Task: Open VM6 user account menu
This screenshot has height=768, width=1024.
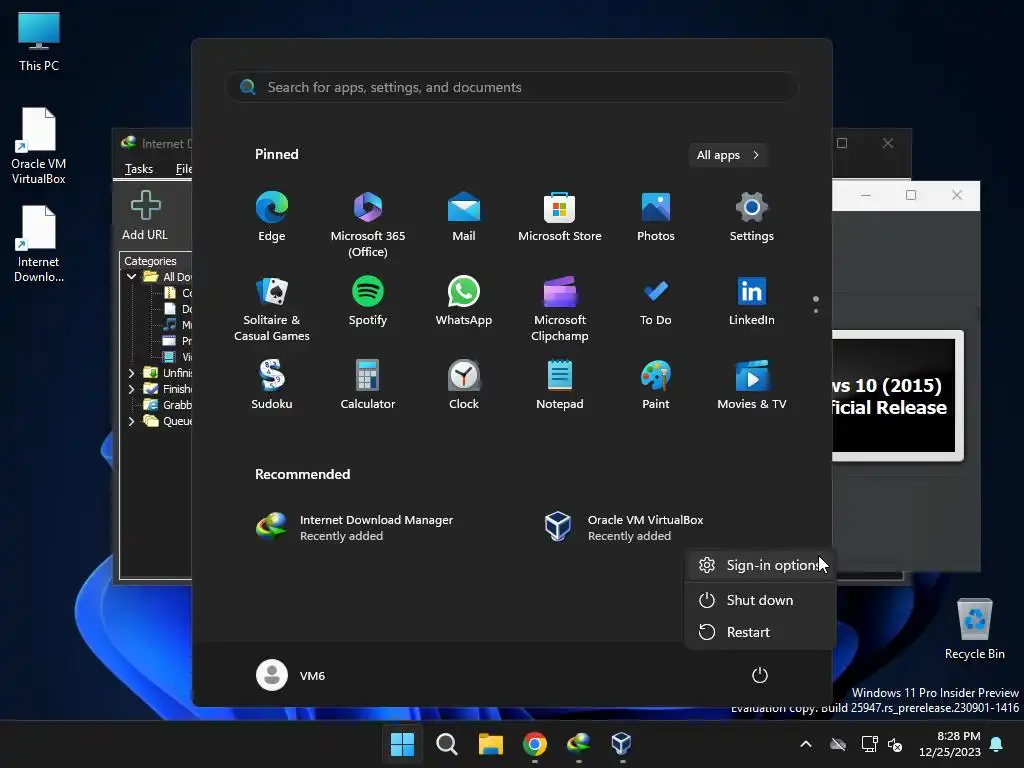Action: click(291, 675)
